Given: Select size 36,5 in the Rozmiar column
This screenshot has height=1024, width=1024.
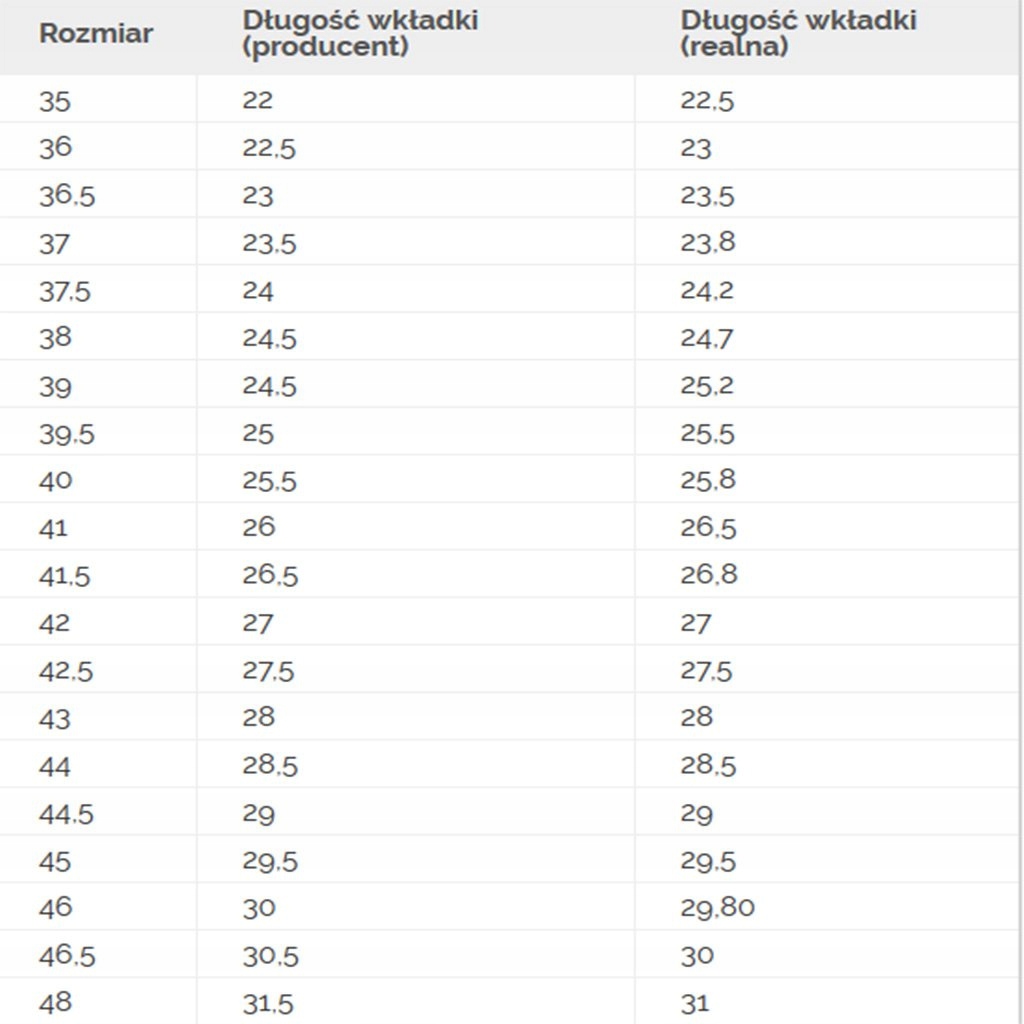Looking at the screenshot, I should pos(67,196).
